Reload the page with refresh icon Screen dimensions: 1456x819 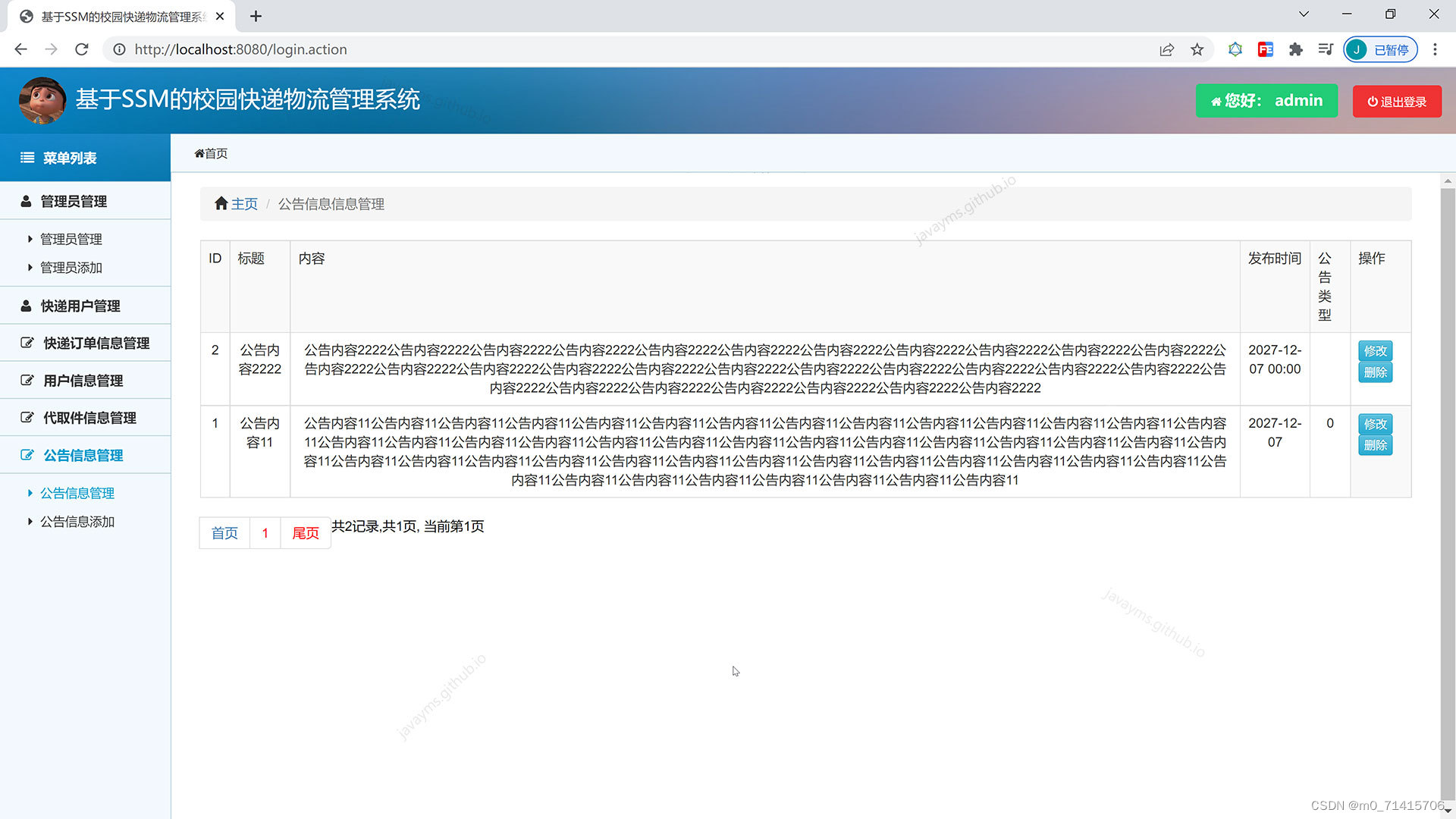click(82, 49)
